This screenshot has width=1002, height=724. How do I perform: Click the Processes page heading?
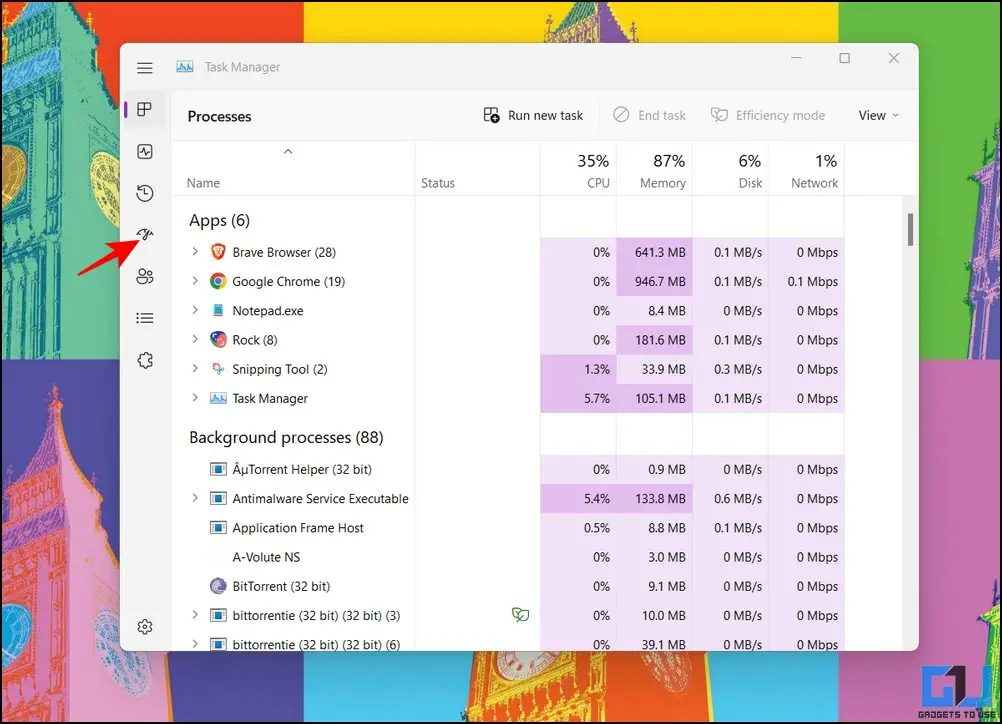tap(219, 116)
